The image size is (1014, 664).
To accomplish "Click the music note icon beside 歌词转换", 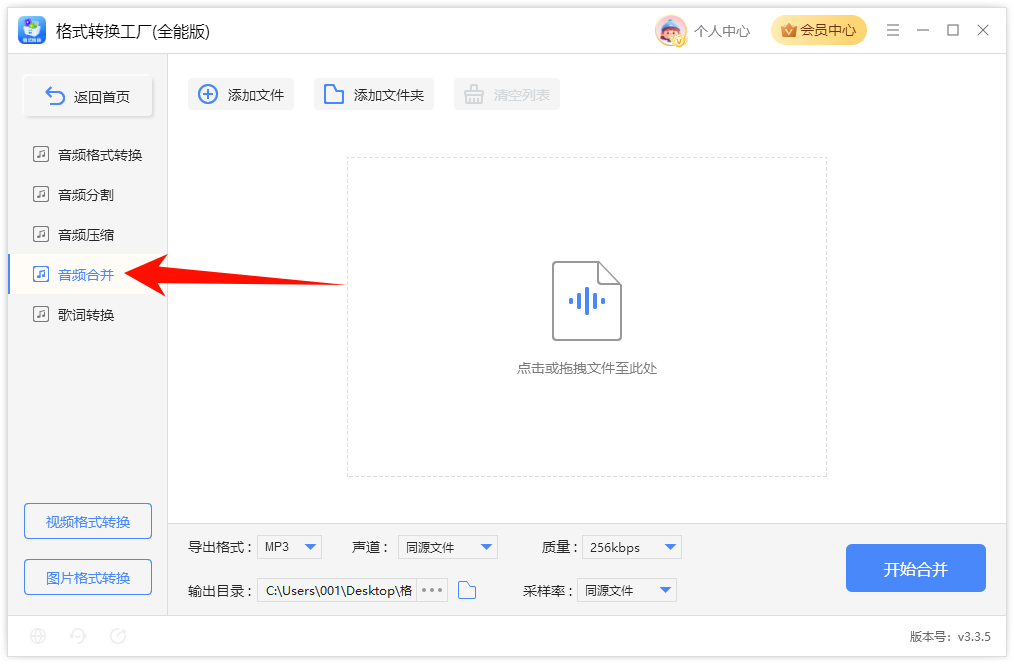I will point(41,314).
